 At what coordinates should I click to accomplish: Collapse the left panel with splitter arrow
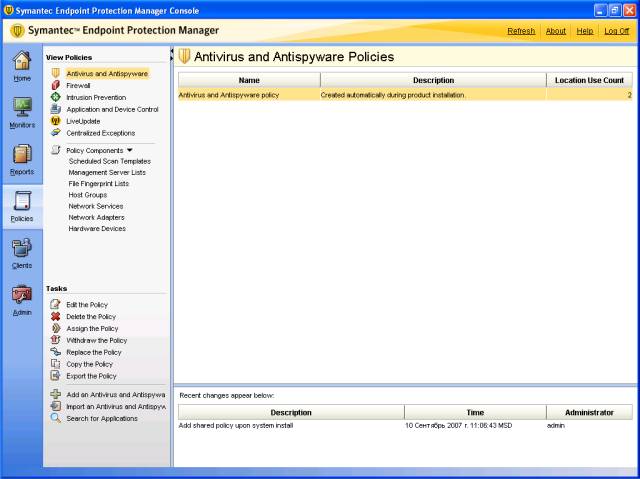click(x=172, y=51)
